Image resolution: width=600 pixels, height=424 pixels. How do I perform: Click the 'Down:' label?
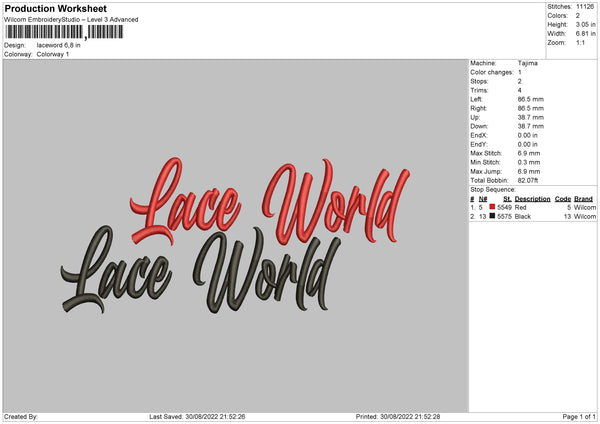click(x=479, y=126)
